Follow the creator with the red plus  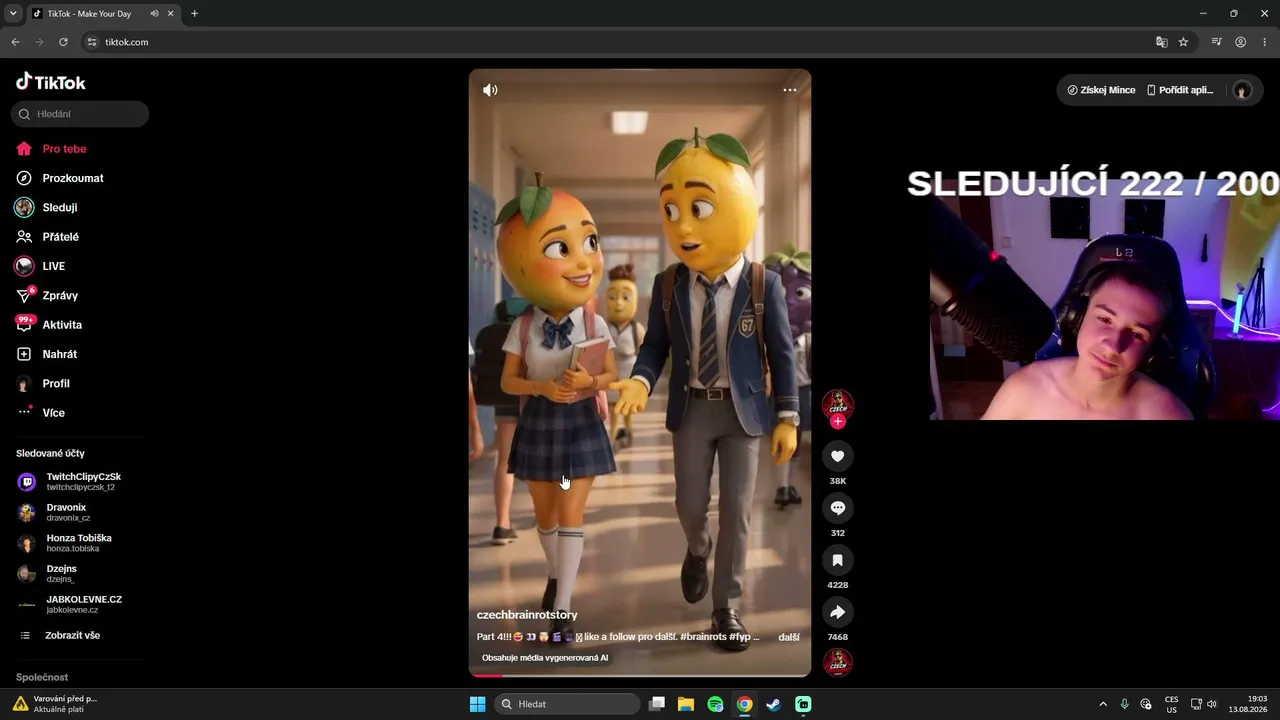point(838,421)
